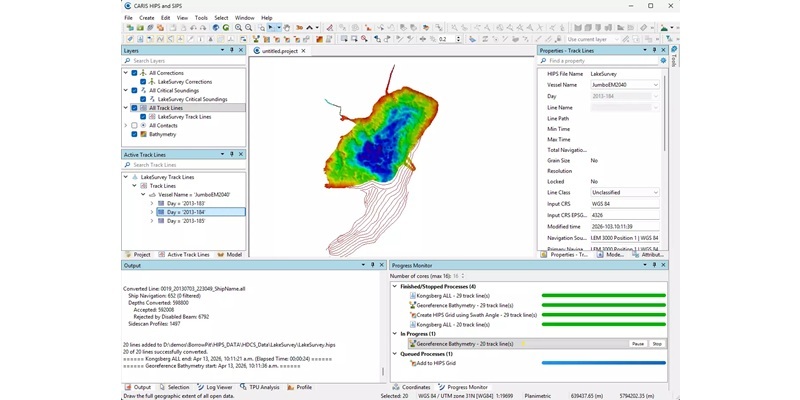
Task: Activate the Pan hand tool
Action: click(287, 28)
